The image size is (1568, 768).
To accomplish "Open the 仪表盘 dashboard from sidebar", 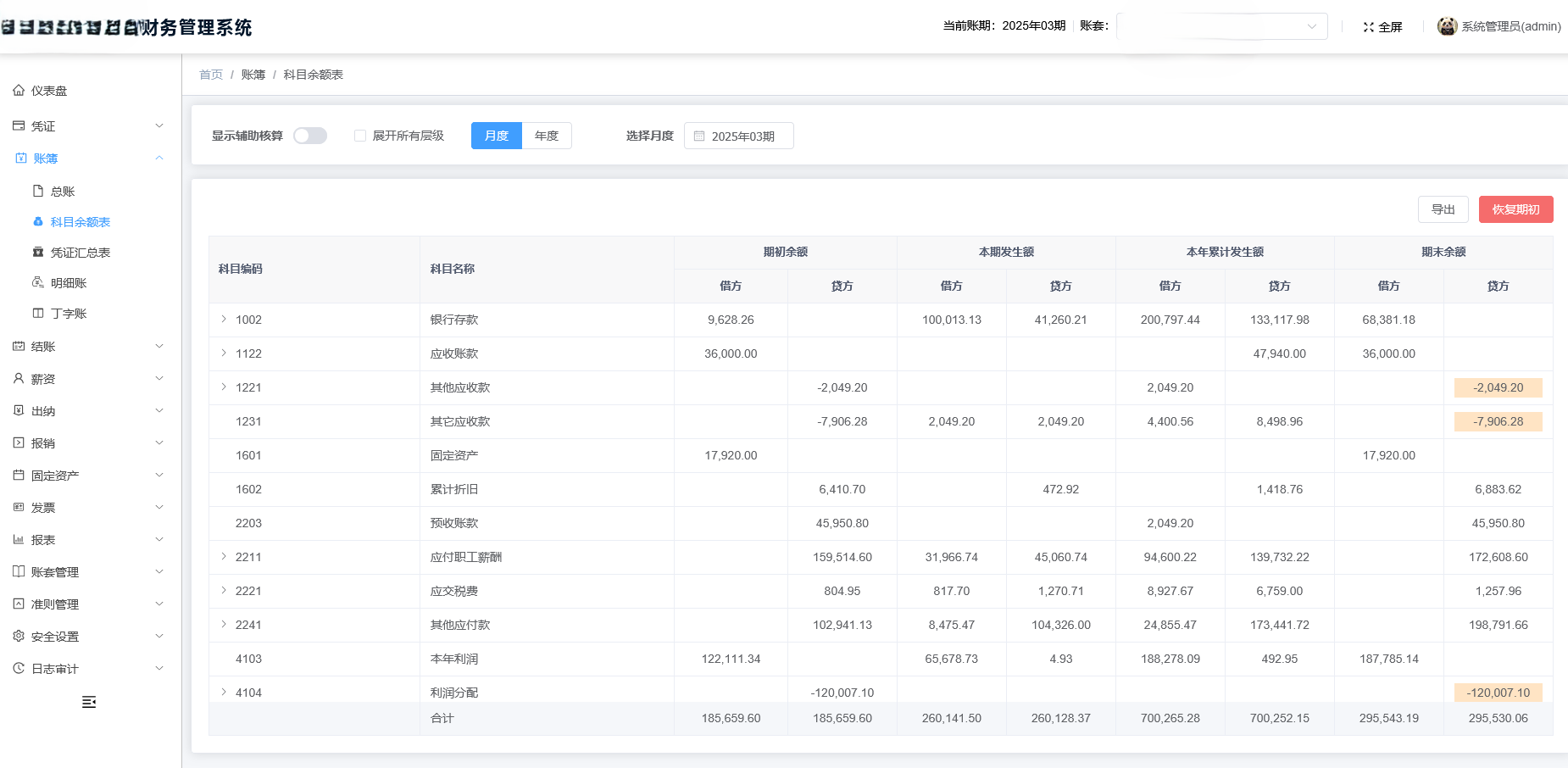I will [x=48, y=90].
